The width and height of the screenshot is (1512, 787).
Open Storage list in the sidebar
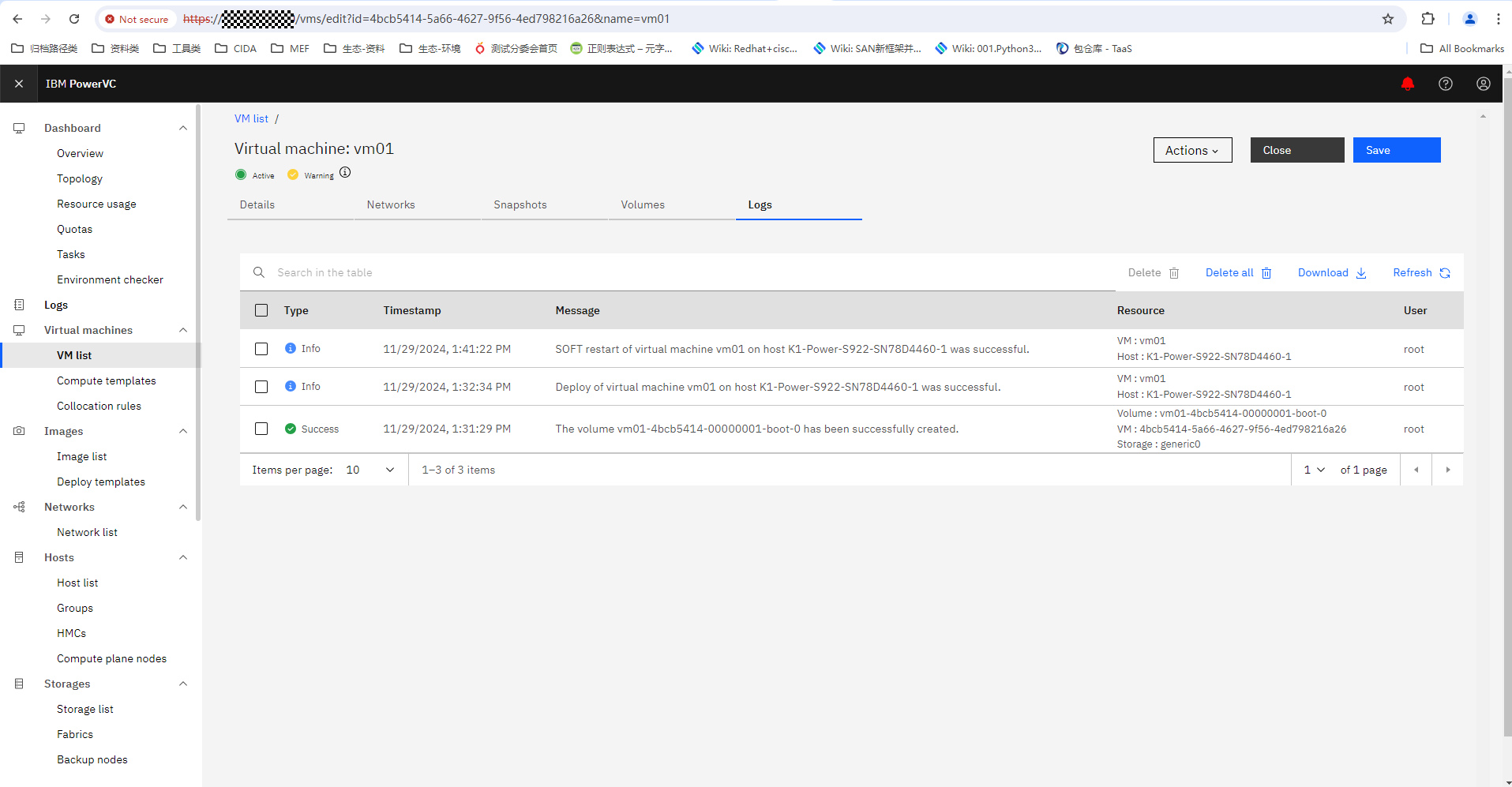[x=85, y=709]
